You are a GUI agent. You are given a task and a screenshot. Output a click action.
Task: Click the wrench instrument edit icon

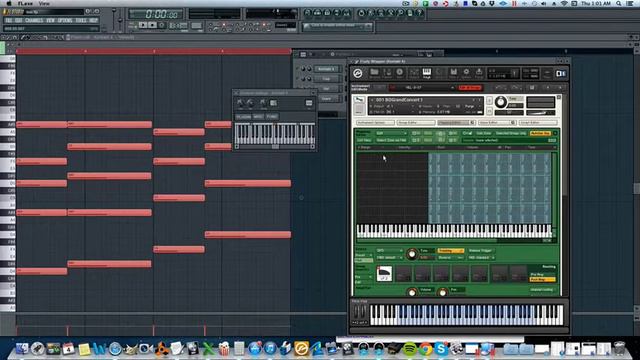click(x=359, y=100)
